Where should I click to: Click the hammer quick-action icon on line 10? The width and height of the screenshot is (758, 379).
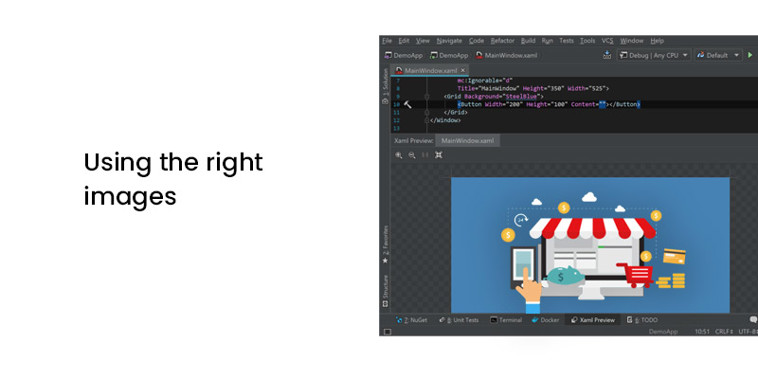point(408,104)
